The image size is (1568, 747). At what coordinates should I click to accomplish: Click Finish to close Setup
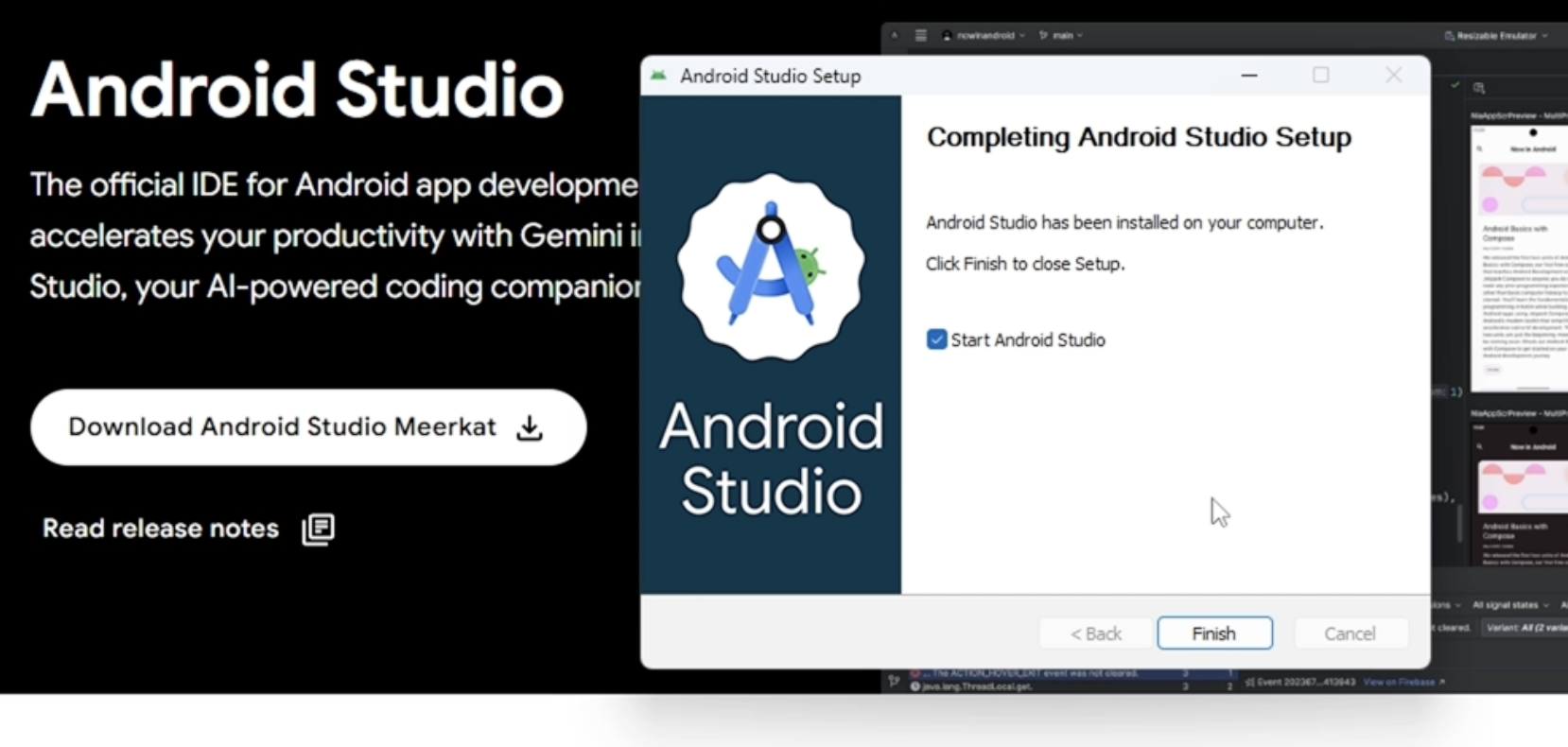(1214, 634)
